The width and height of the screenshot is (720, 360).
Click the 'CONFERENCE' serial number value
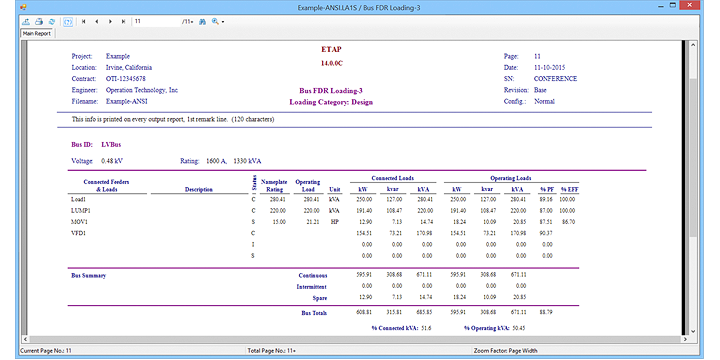click(x=556, y=79)
